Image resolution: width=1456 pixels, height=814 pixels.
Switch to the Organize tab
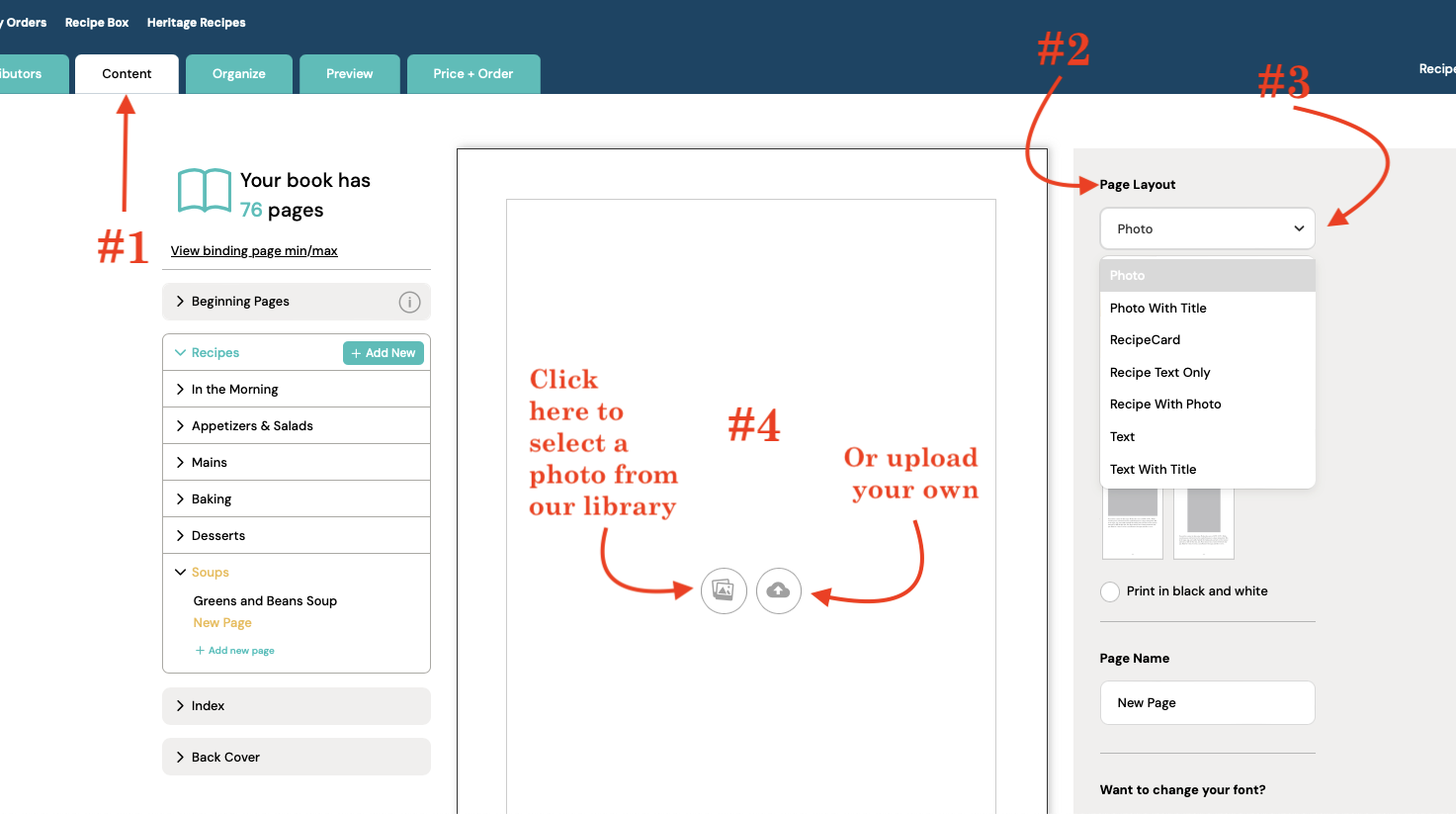coord(238,73)
